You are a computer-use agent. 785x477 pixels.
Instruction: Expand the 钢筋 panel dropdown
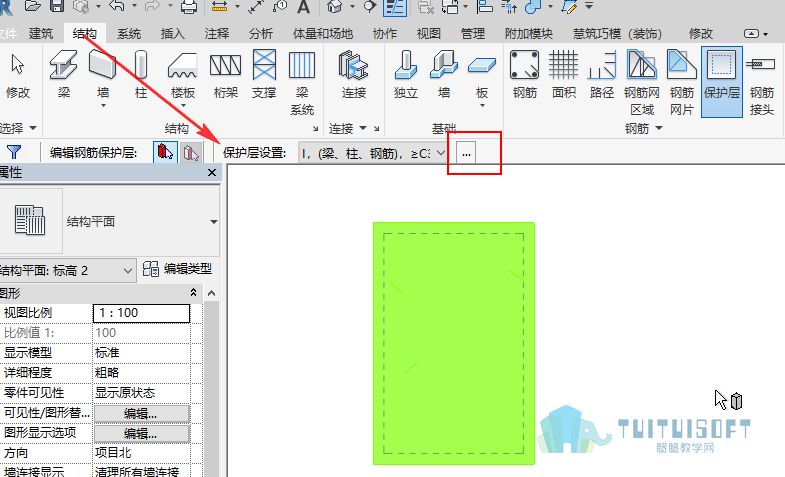pyautogui.click(x=659, y=128)
